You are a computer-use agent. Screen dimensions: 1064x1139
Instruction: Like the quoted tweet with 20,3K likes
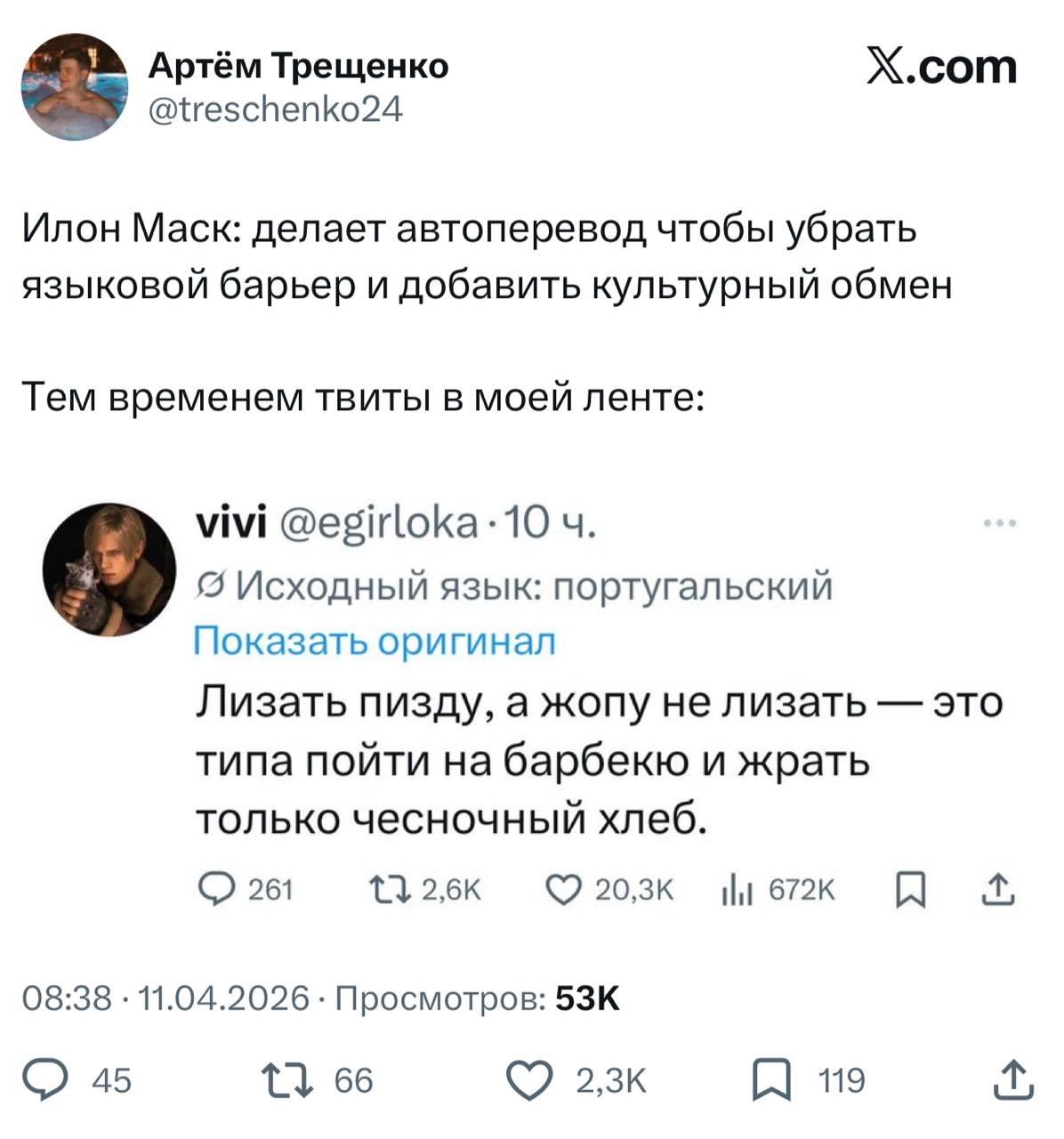(x=562, y=888)
